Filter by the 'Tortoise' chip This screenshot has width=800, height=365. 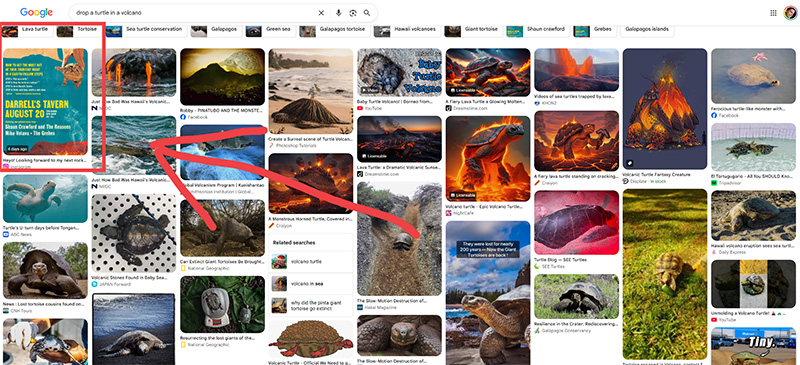tap(79, 30)
